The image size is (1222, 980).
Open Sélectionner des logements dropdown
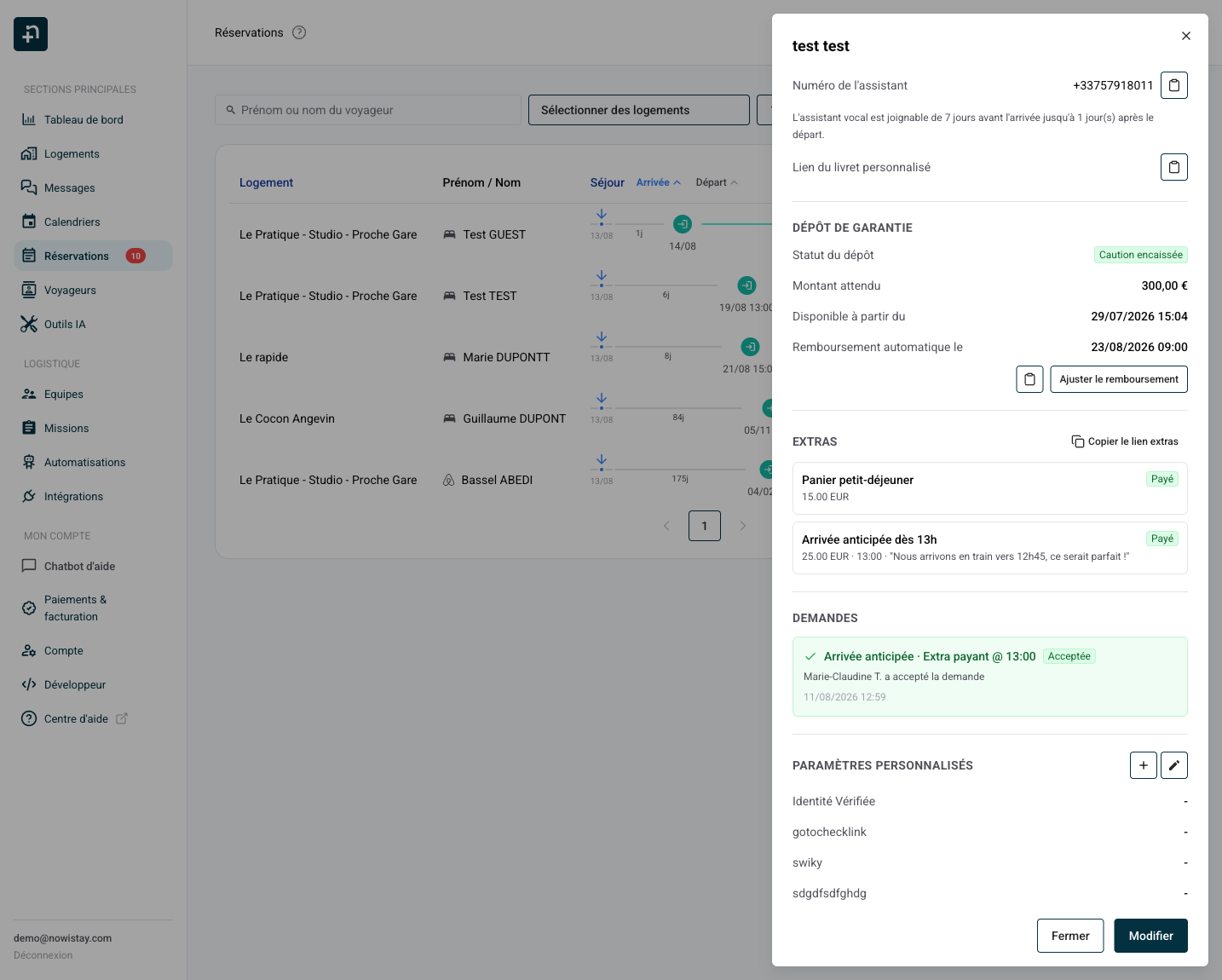[639, 110]
